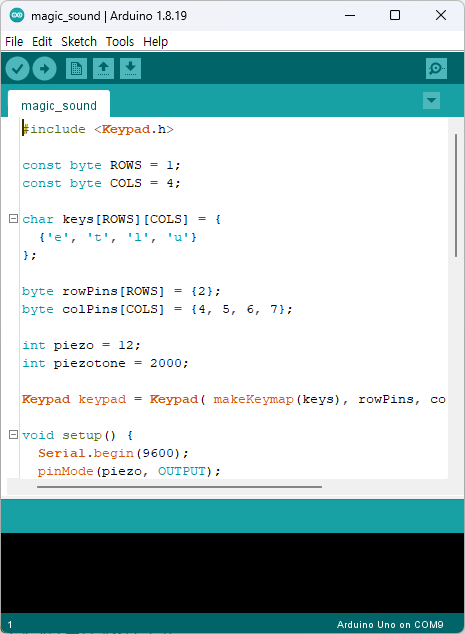Click the 'const byte ROWS = 1;' line
The width and height of the screenshot is (465, 634).
click(x=101, y=165)
